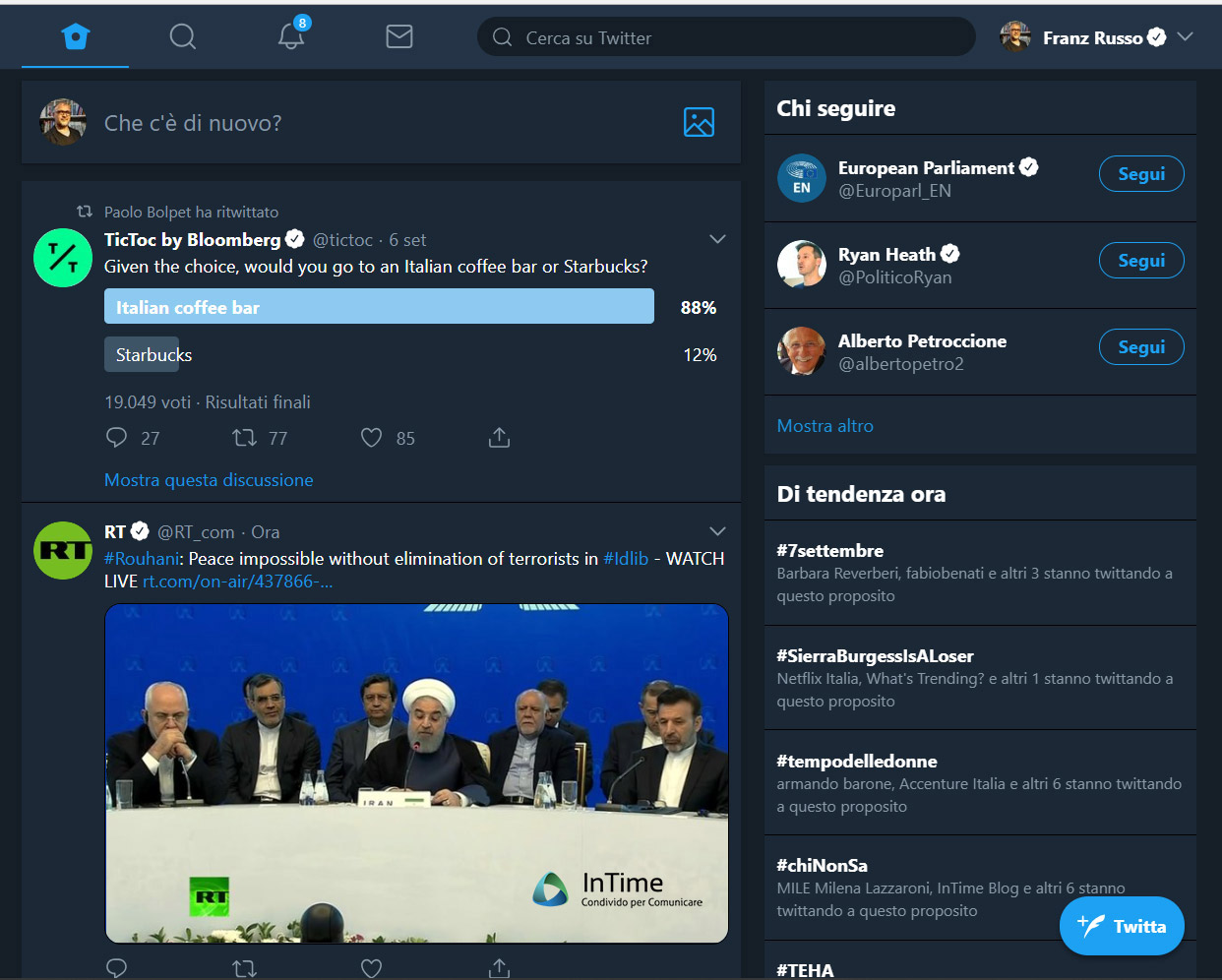The width and height of the screenshot is (1222, 980).
Task: Expand the TicToc tweet options chevron
Action: coord(717,239)
